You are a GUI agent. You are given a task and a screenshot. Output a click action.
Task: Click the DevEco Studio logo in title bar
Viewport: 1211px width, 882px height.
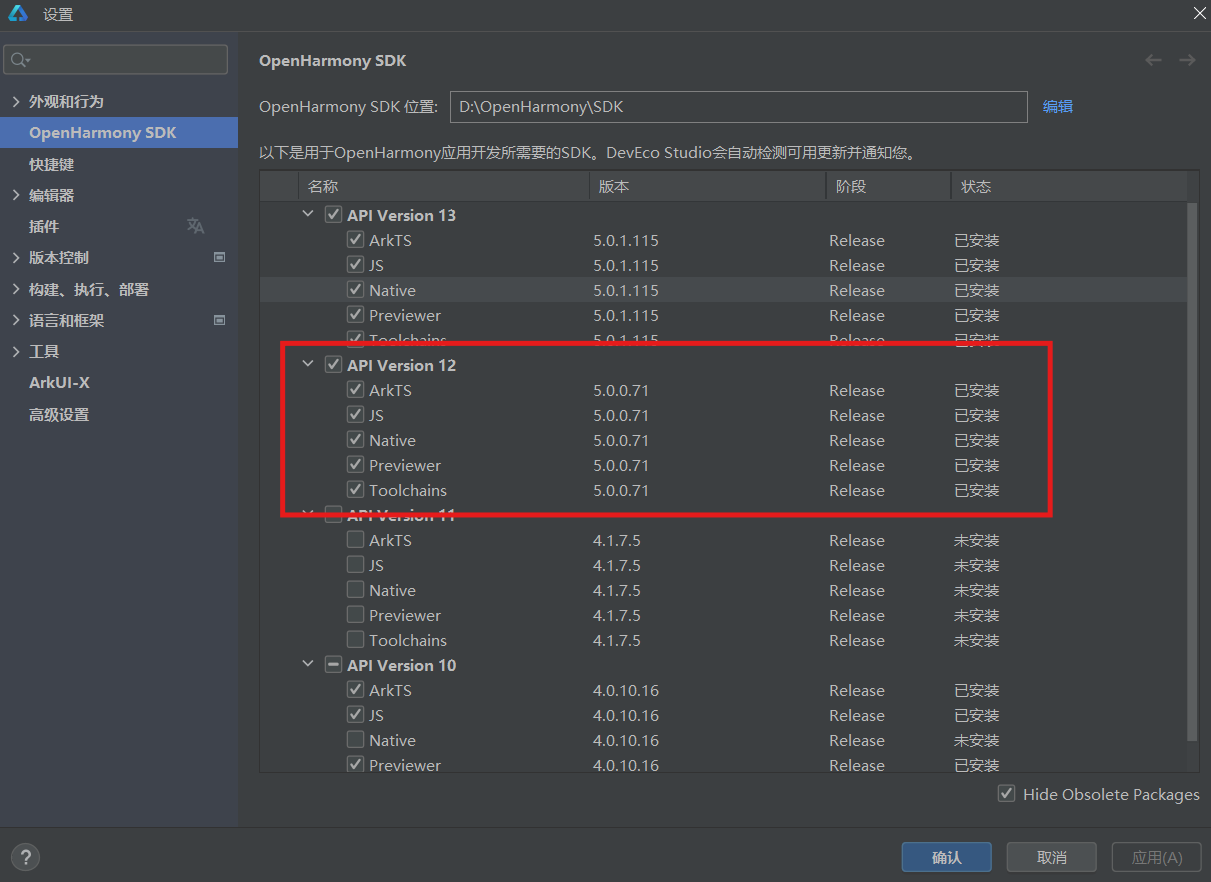click(x=18, y=14)
